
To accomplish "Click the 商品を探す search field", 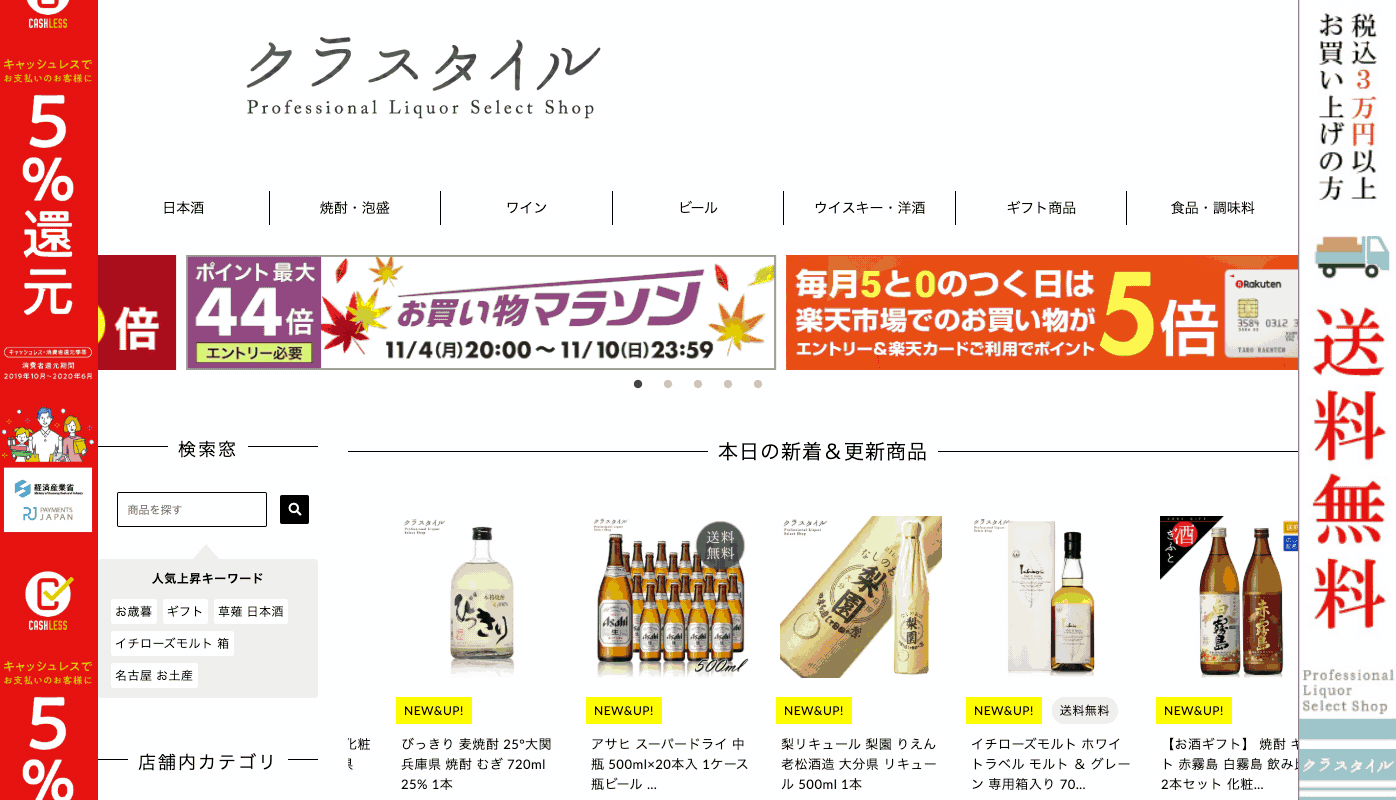I will pos(192,509).
